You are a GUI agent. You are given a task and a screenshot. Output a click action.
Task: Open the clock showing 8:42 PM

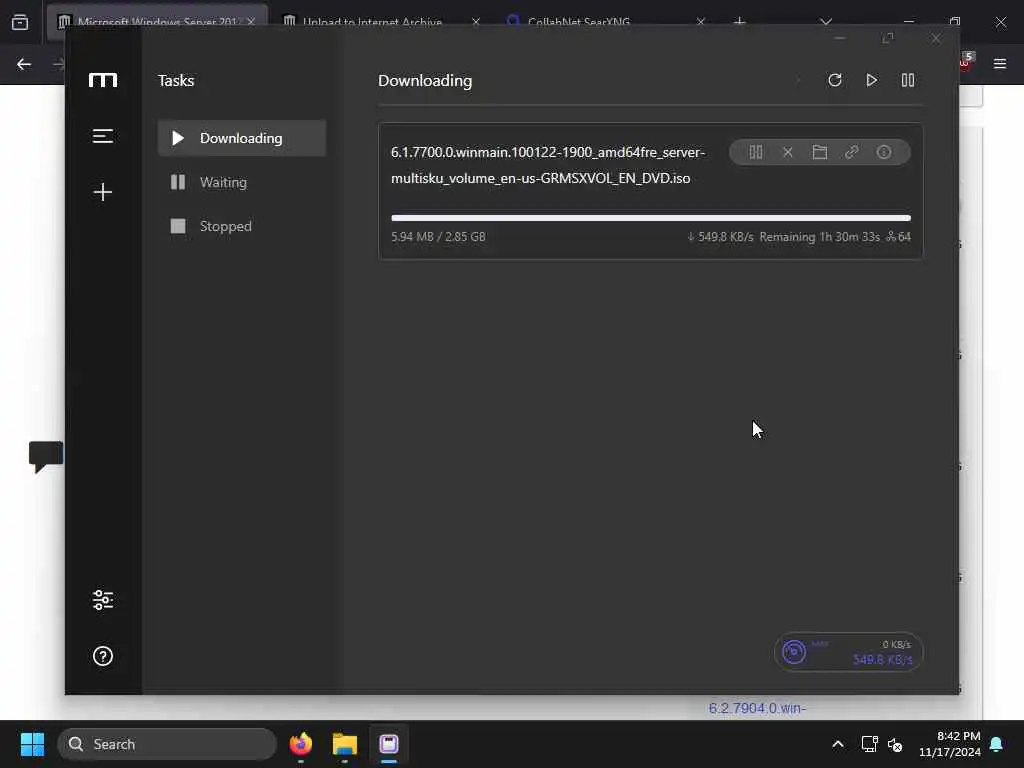[x=950, y=744]
